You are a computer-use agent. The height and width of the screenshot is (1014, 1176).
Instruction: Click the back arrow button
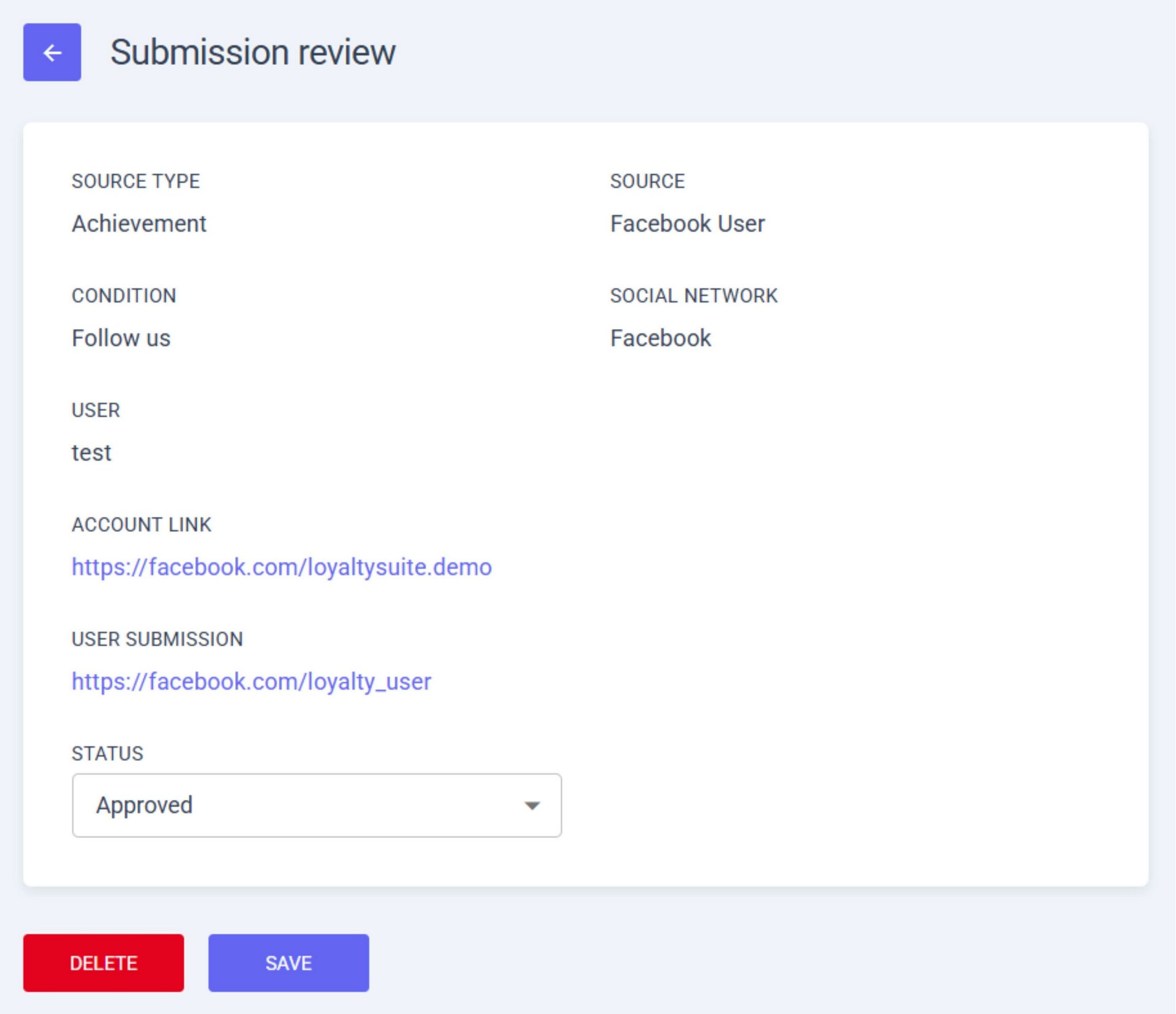[x=52, y=53]
